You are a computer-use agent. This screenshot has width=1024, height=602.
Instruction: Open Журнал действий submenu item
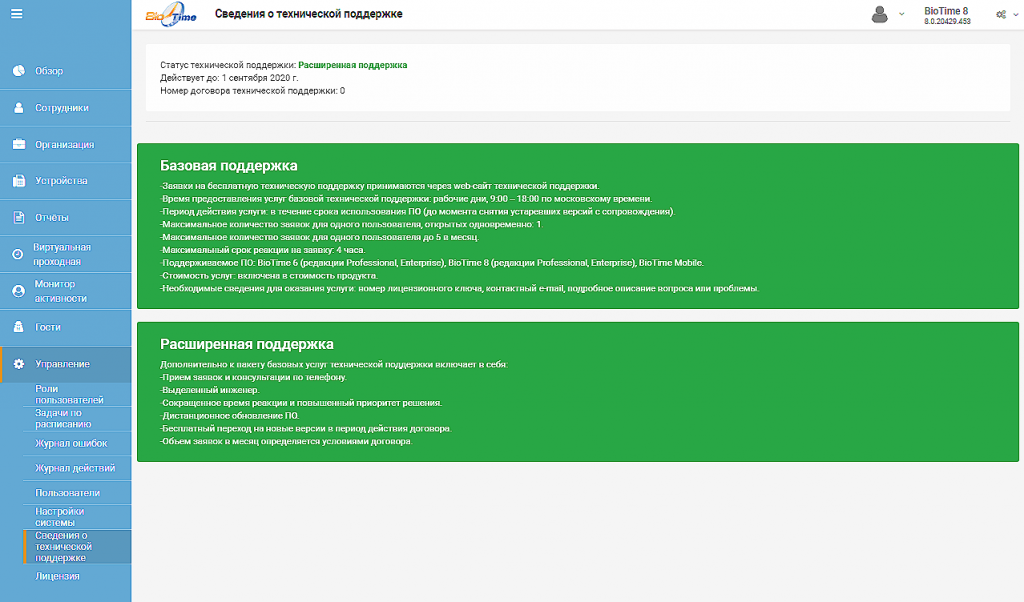(77, 468)
